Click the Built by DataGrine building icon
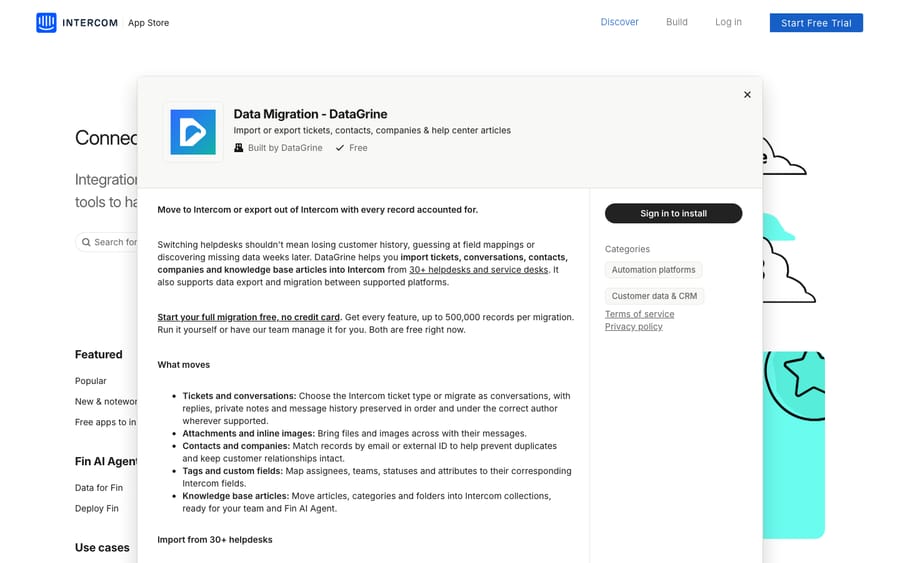 238,148
